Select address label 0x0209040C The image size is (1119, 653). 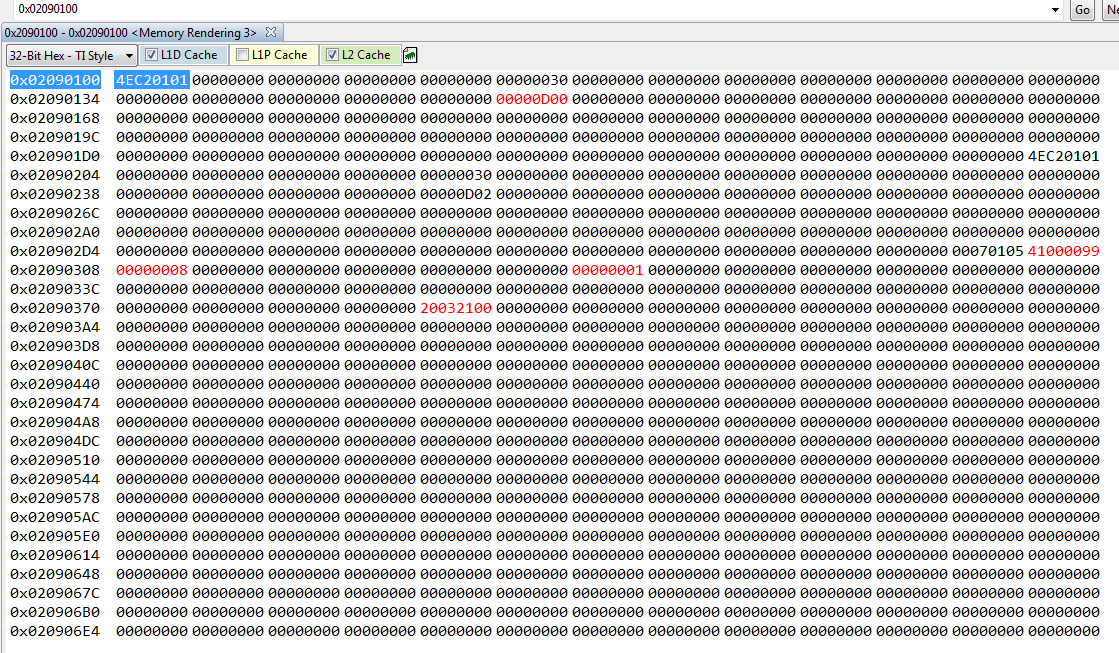(55, 365)
